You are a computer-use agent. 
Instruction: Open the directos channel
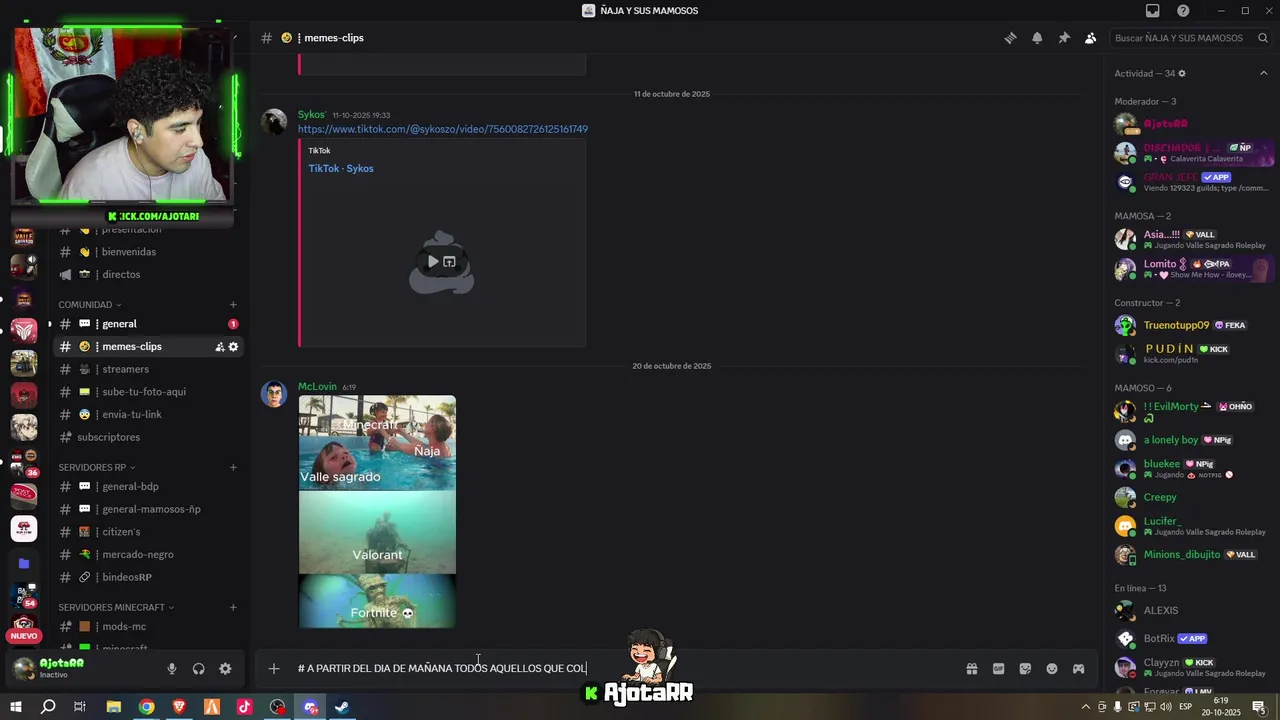(x=147, y=274)
